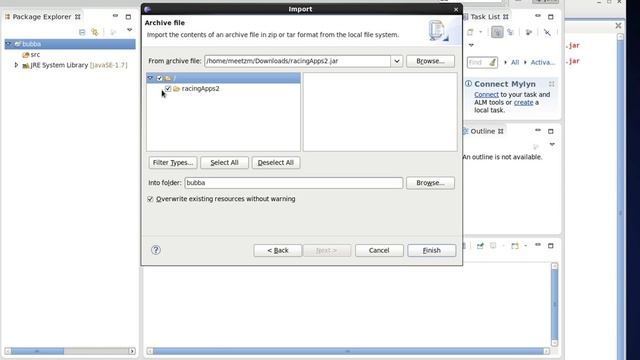
Task: Uncheck the racingApps2 folder checkbox
Action: (168, 88)
